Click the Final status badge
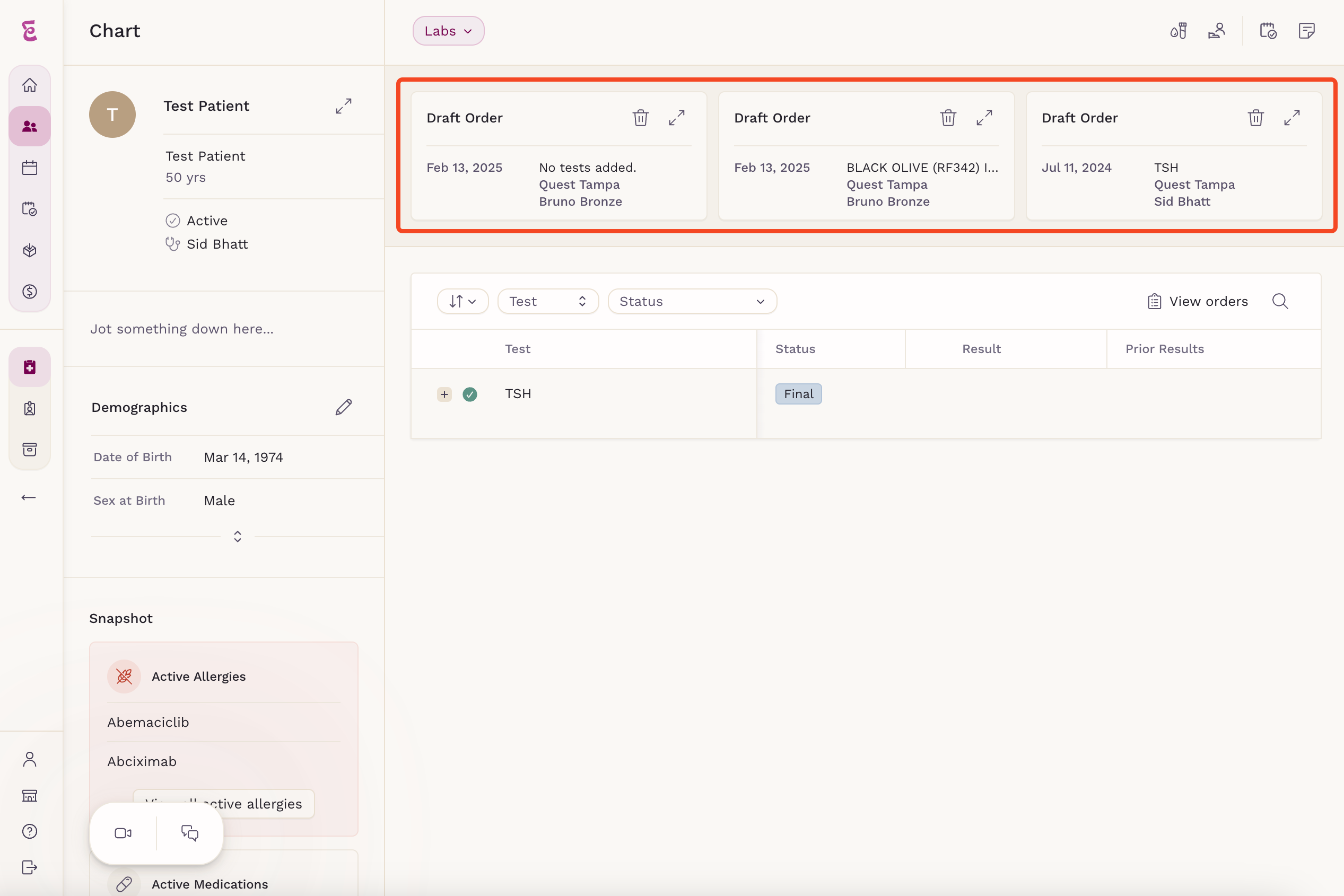This screenshot has height=896, width=1344. [798, 394]
